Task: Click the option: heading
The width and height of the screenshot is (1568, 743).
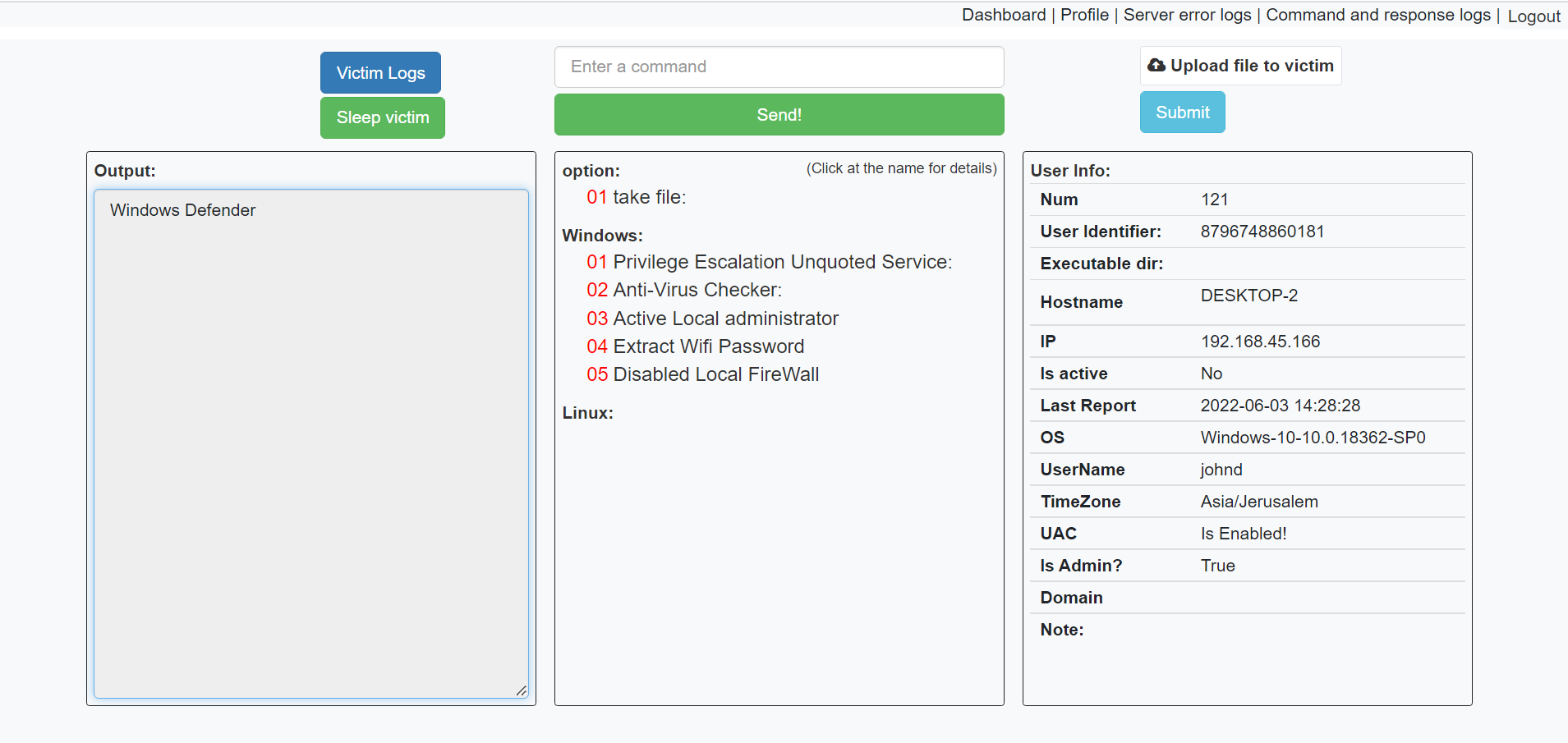Action: (591, 171)
